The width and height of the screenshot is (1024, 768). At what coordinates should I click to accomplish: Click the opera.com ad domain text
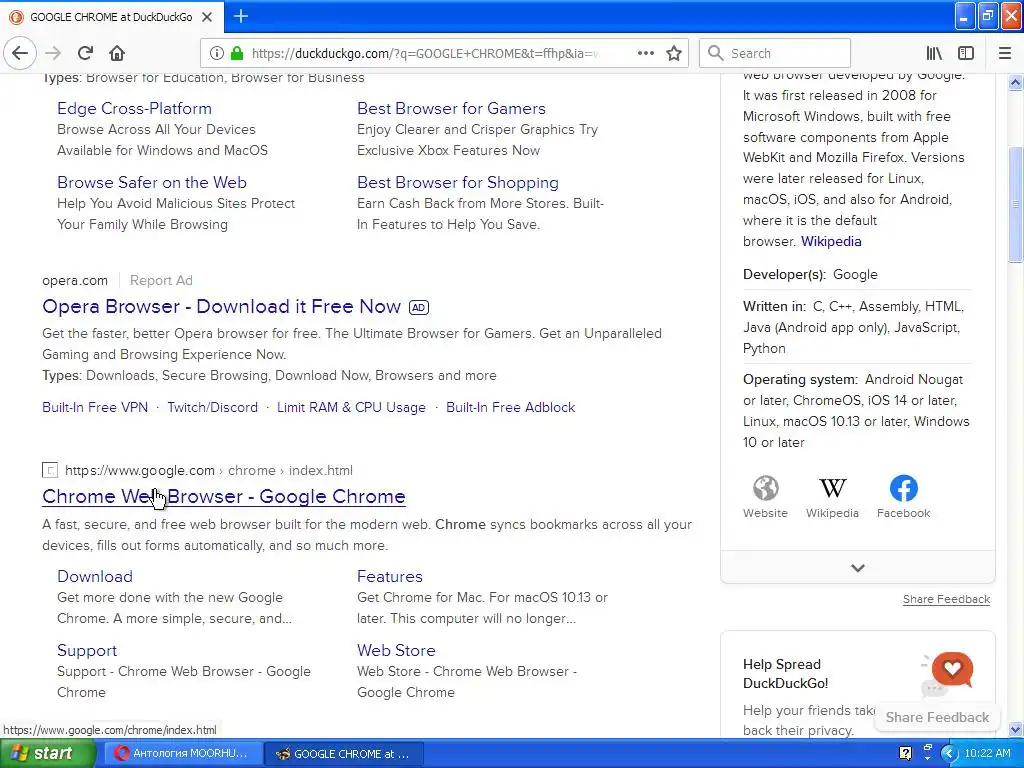pyautogui.click(x=74, y=280)
